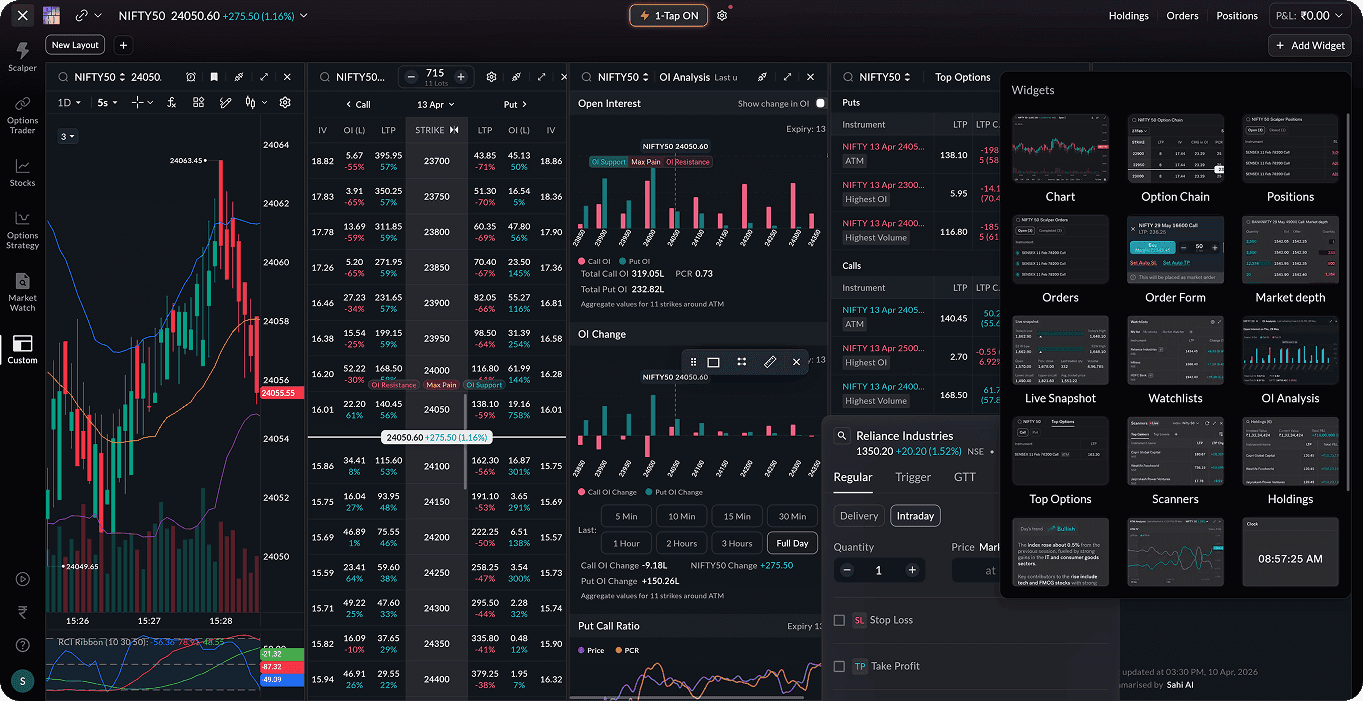Screen dimensions: 1363x701
Task: Open chart settings gear in chart toolbar
Action: coord(285,102)
